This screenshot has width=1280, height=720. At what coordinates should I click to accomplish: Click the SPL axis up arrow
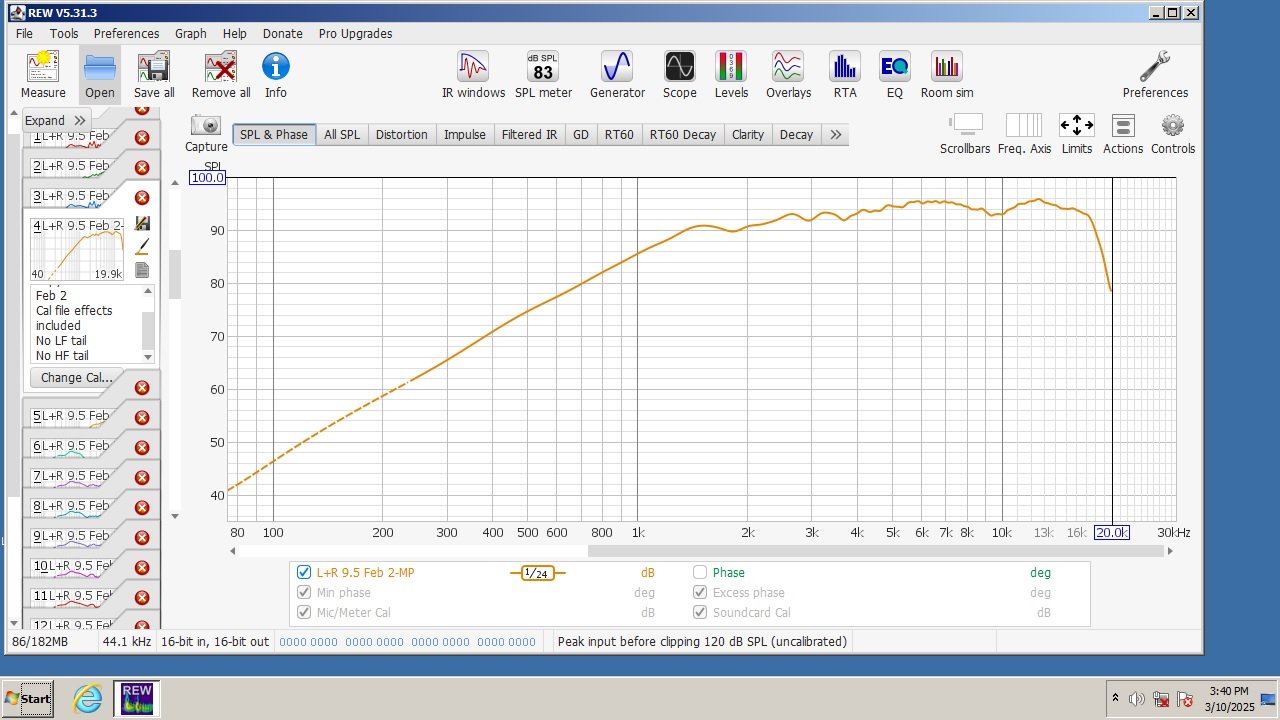pos(175,181)
